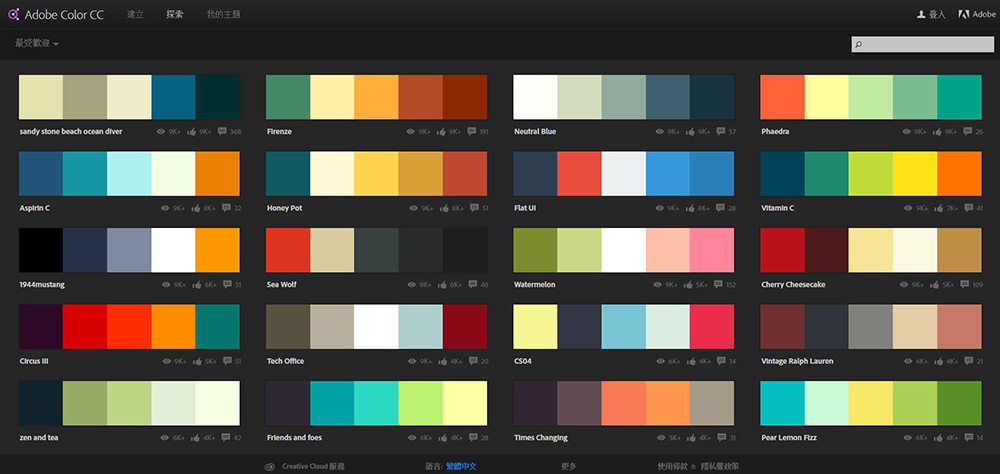The height and width of the screenshot is (474, 1000).
Task: Click the comment icon under Watermelon theme
Action: (x=717, y=285)
